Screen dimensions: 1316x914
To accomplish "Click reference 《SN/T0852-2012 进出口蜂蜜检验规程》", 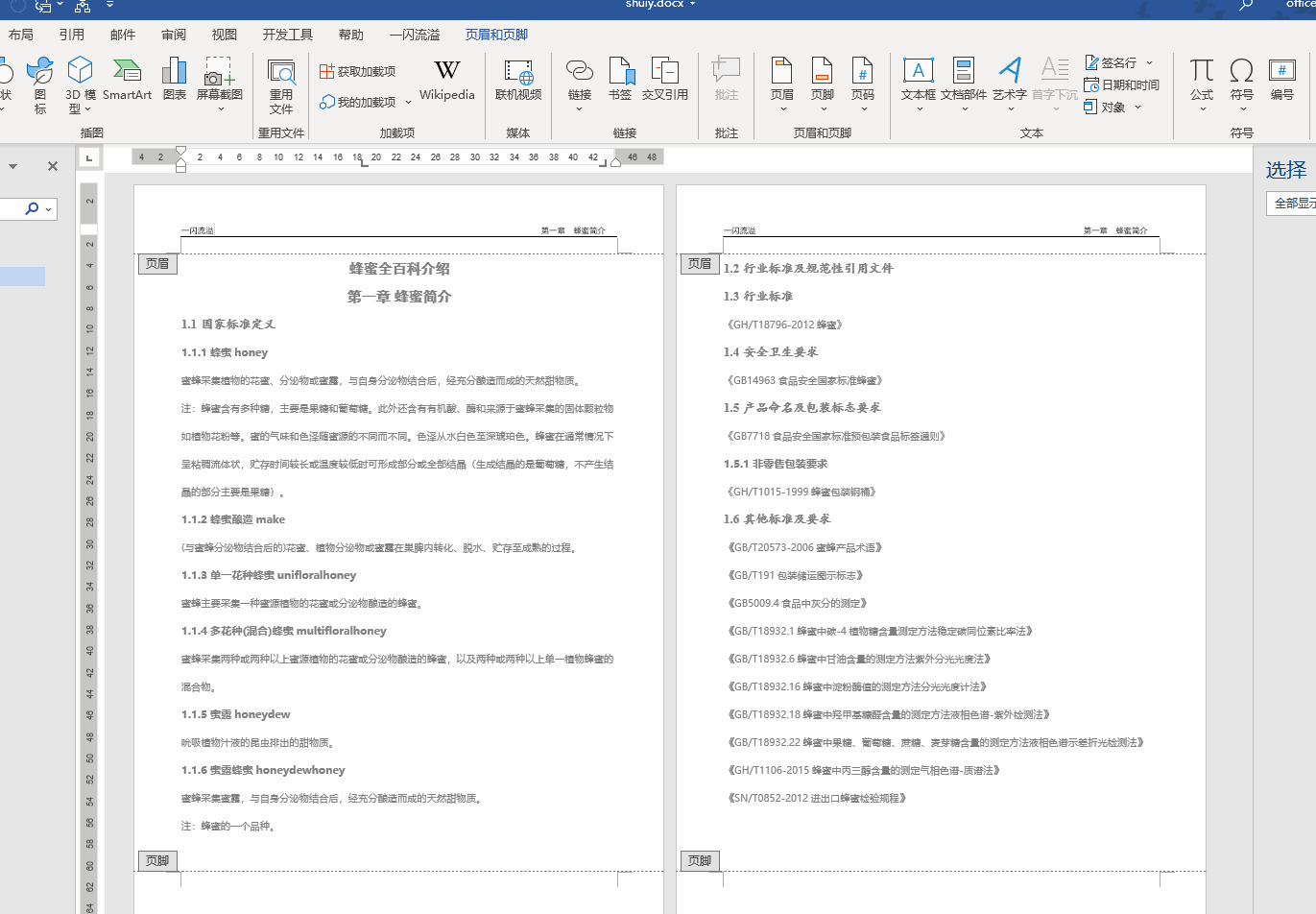I will click(x=816, y=798).
